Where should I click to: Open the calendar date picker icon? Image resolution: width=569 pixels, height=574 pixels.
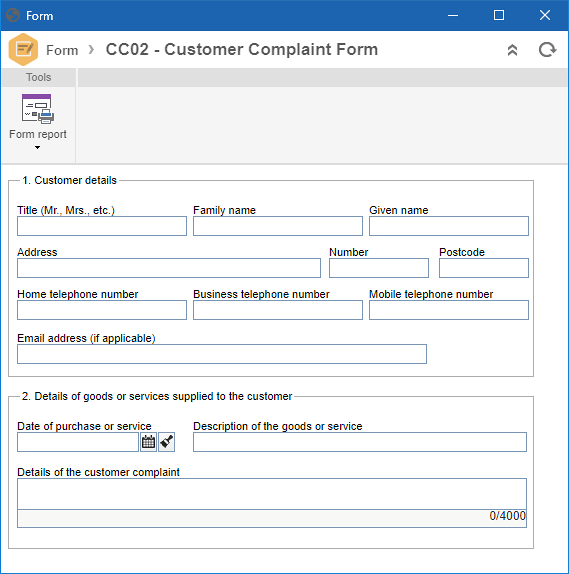[149, 442]
